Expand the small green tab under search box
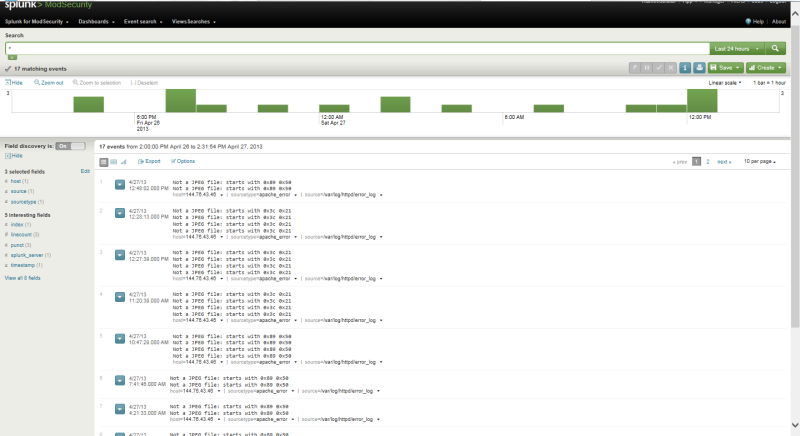 click(x=12, y=57)
